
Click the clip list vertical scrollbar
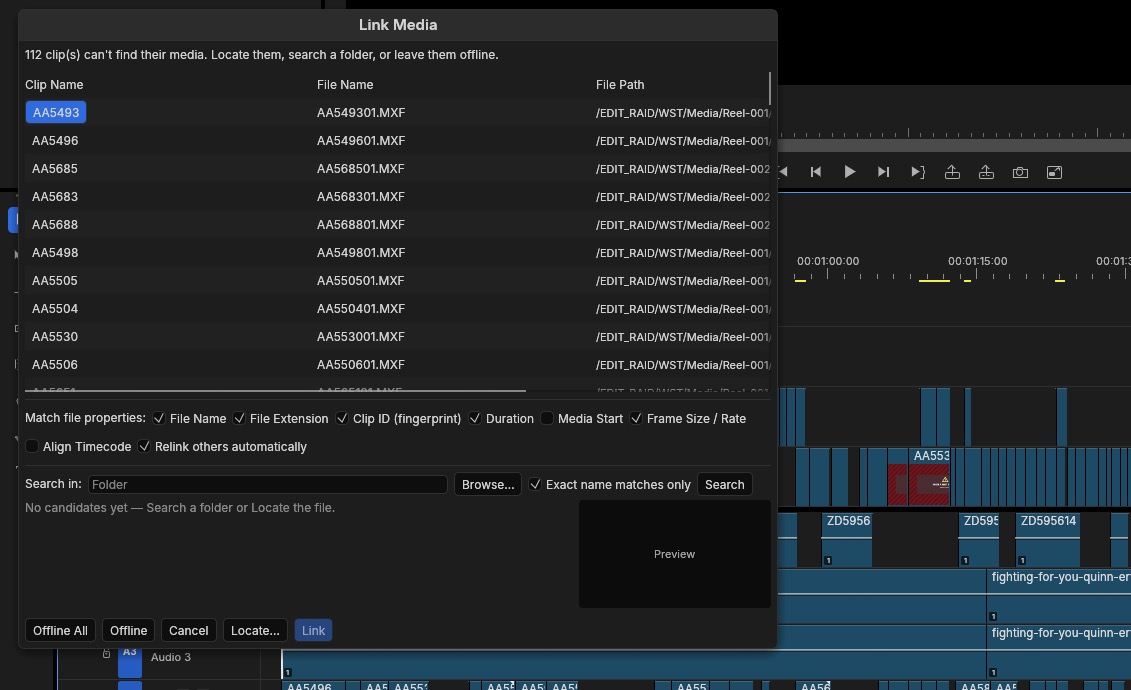tap(770, 88)
